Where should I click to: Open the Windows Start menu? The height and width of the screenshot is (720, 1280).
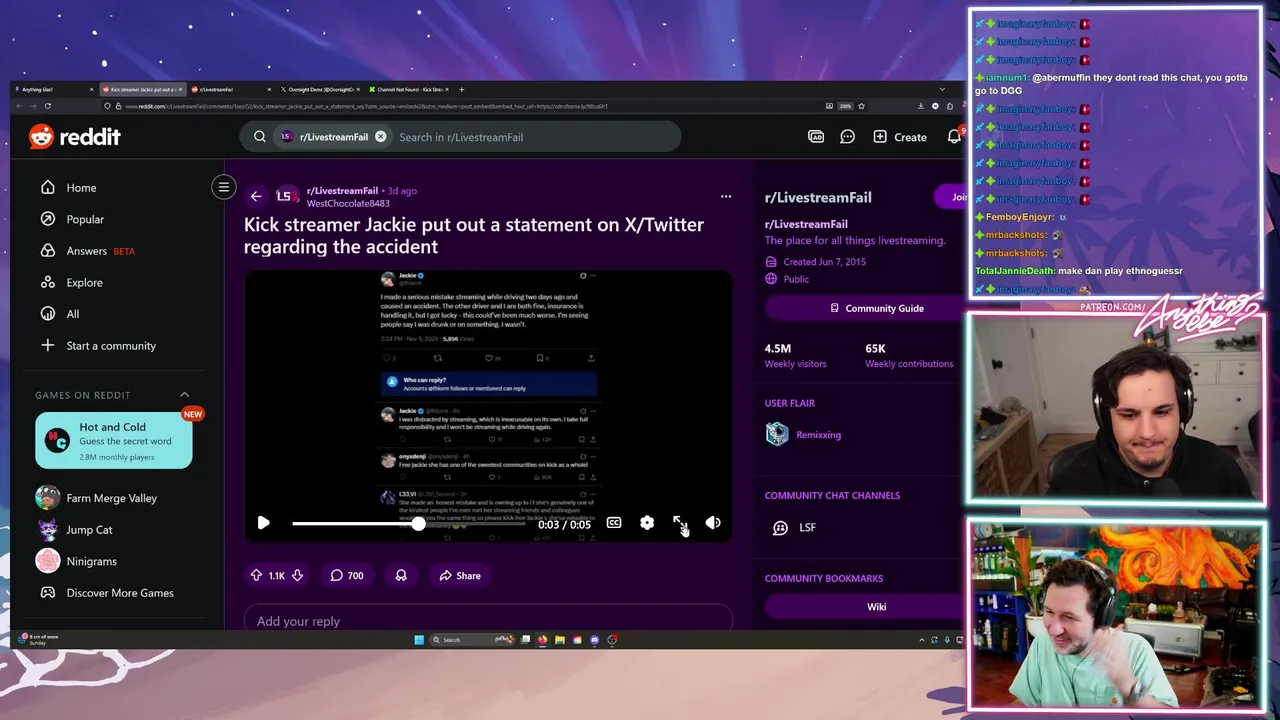tap(419, 640)
